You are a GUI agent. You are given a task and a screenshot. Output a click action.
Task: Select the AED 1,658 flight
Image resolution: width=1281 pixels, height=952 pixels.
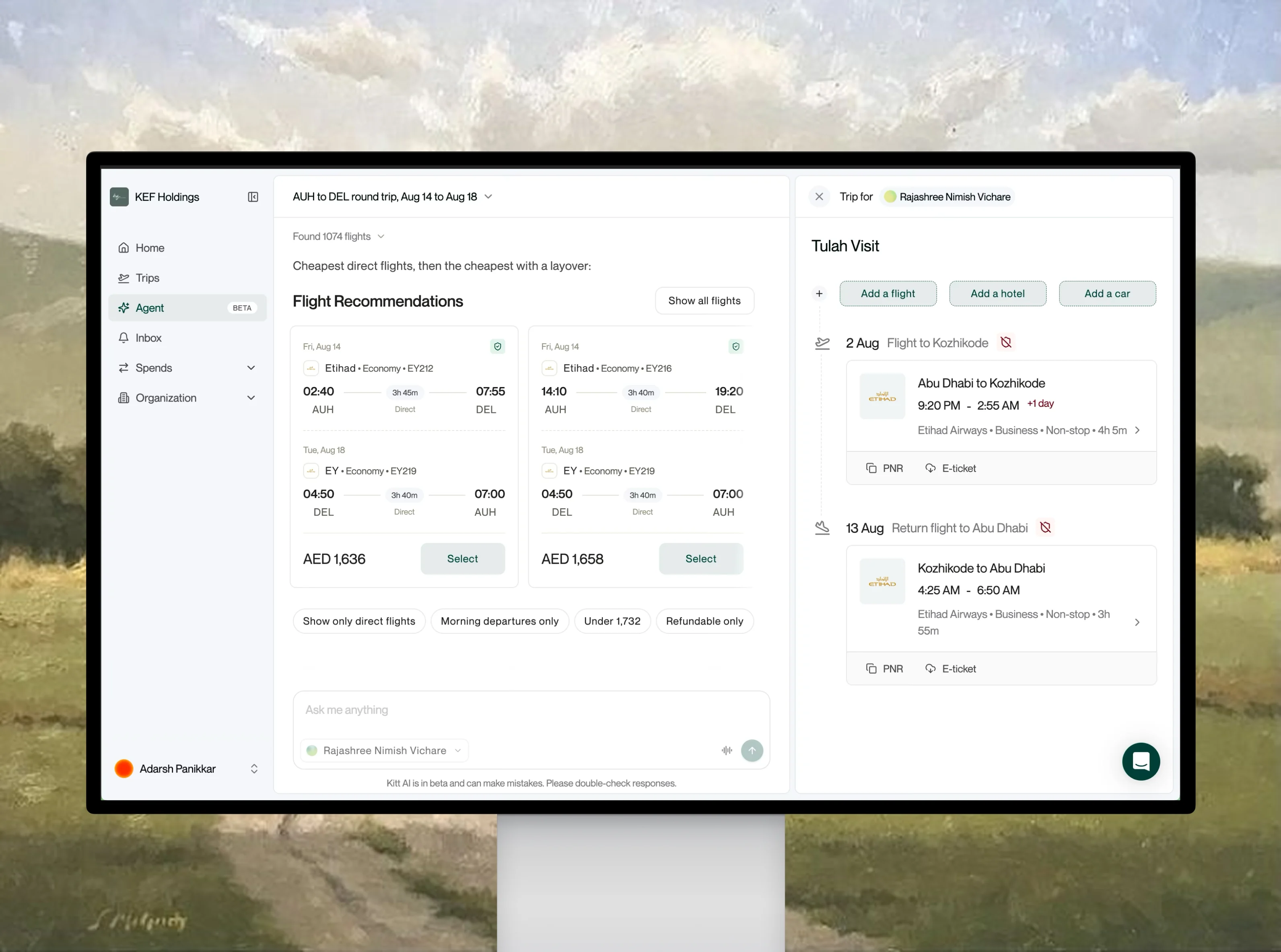pyautogui.click(x=701, y=558)
